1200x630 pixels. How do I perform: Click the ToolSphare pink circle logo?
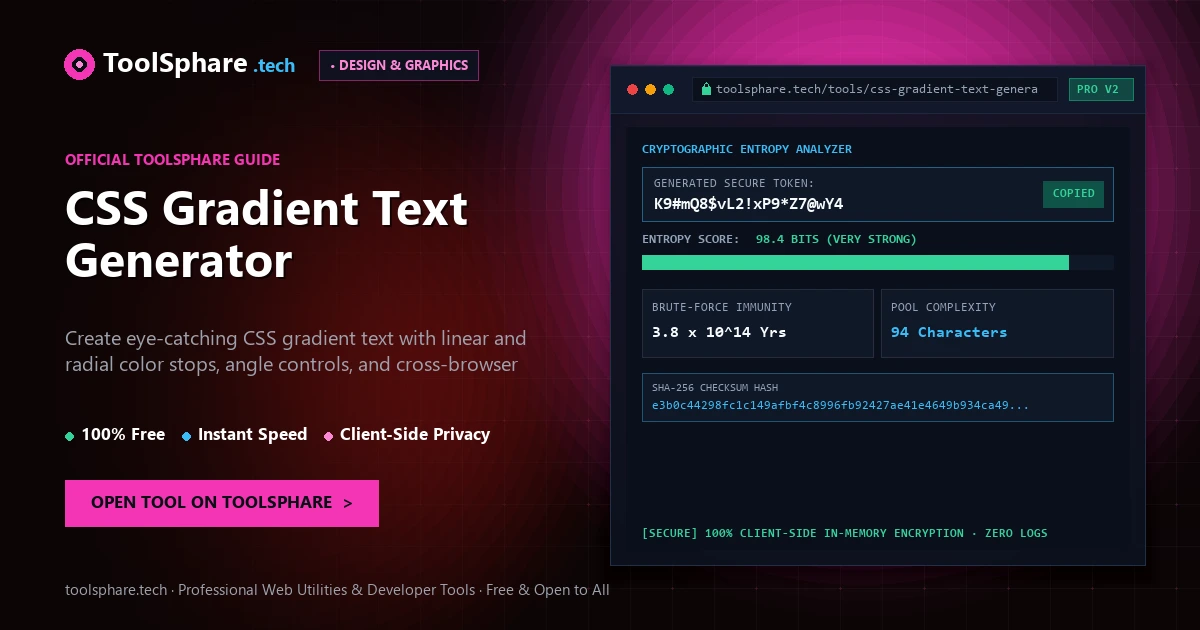pos(79,64)
